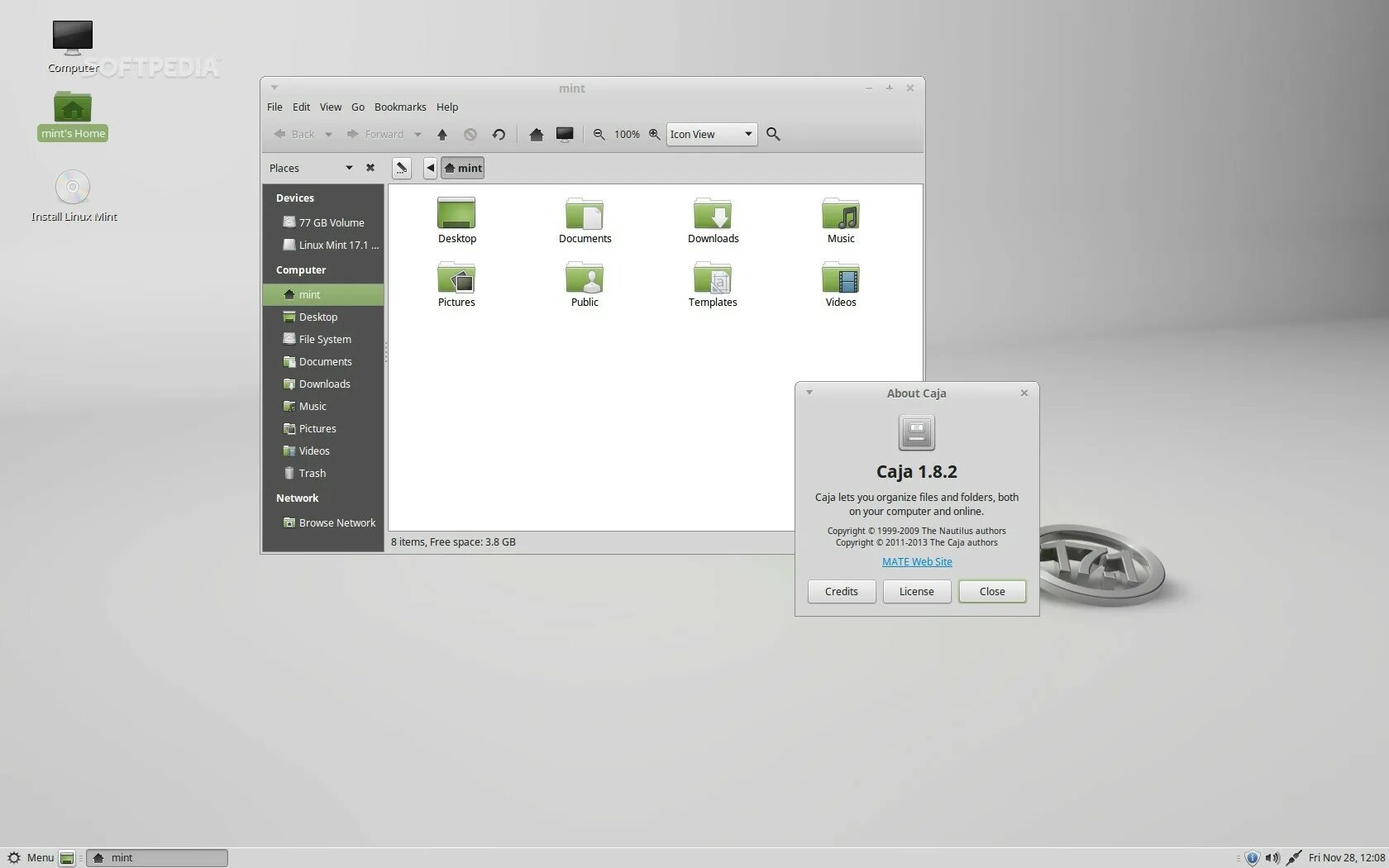This screenshot has height=868, width=1389.
Task: Click the Show Desktop taskbar icon
Action: tap(67, 858)
